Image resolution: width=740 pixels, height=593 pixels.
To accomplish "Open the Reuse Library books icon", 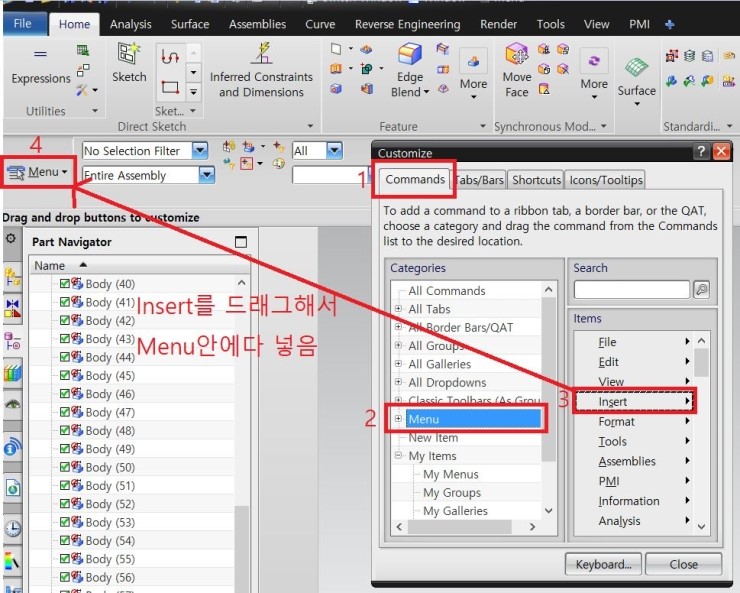I will pos(12,373).
